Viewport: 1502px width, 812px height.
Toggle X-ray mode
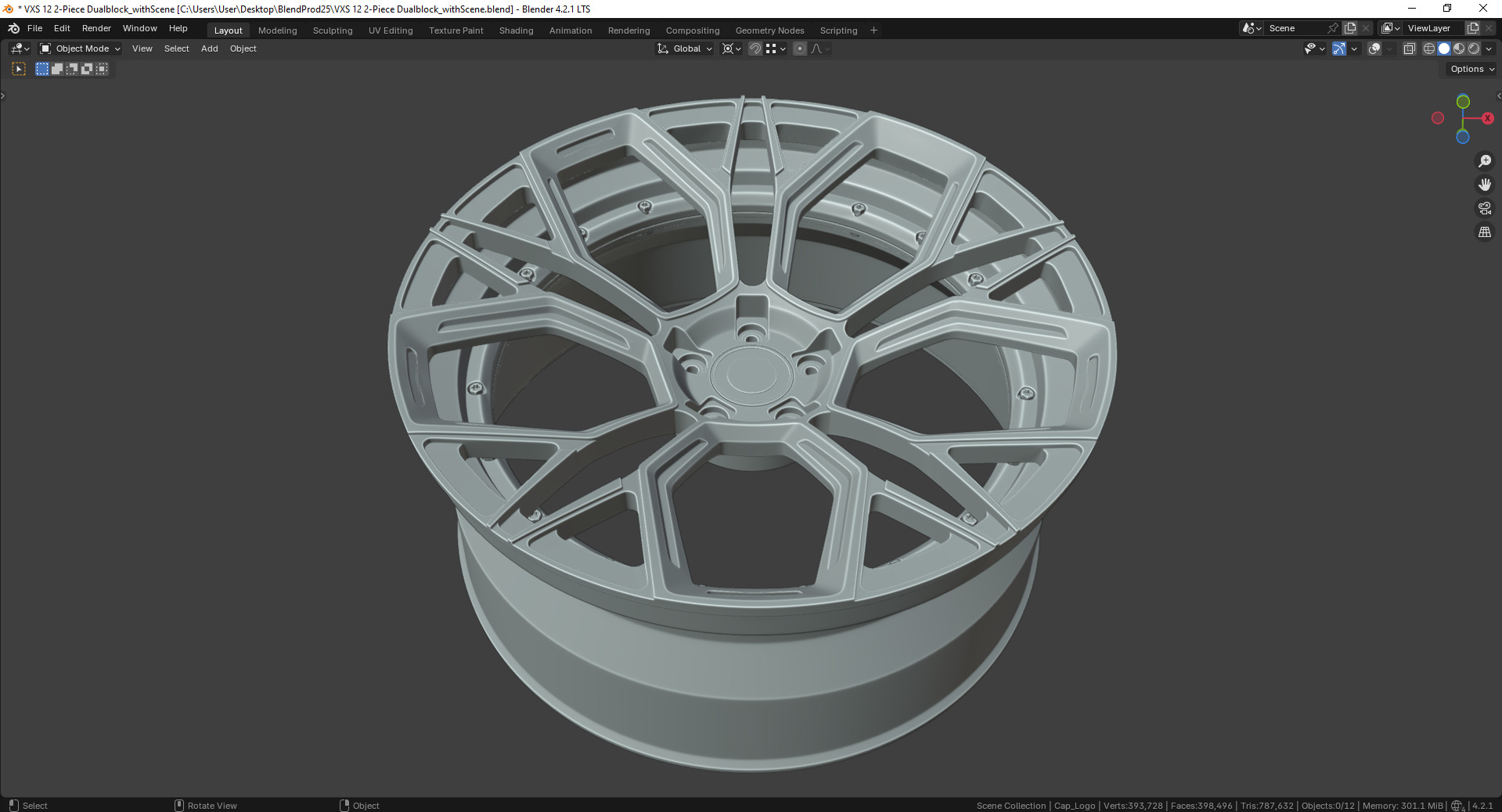click(1410, 49)
